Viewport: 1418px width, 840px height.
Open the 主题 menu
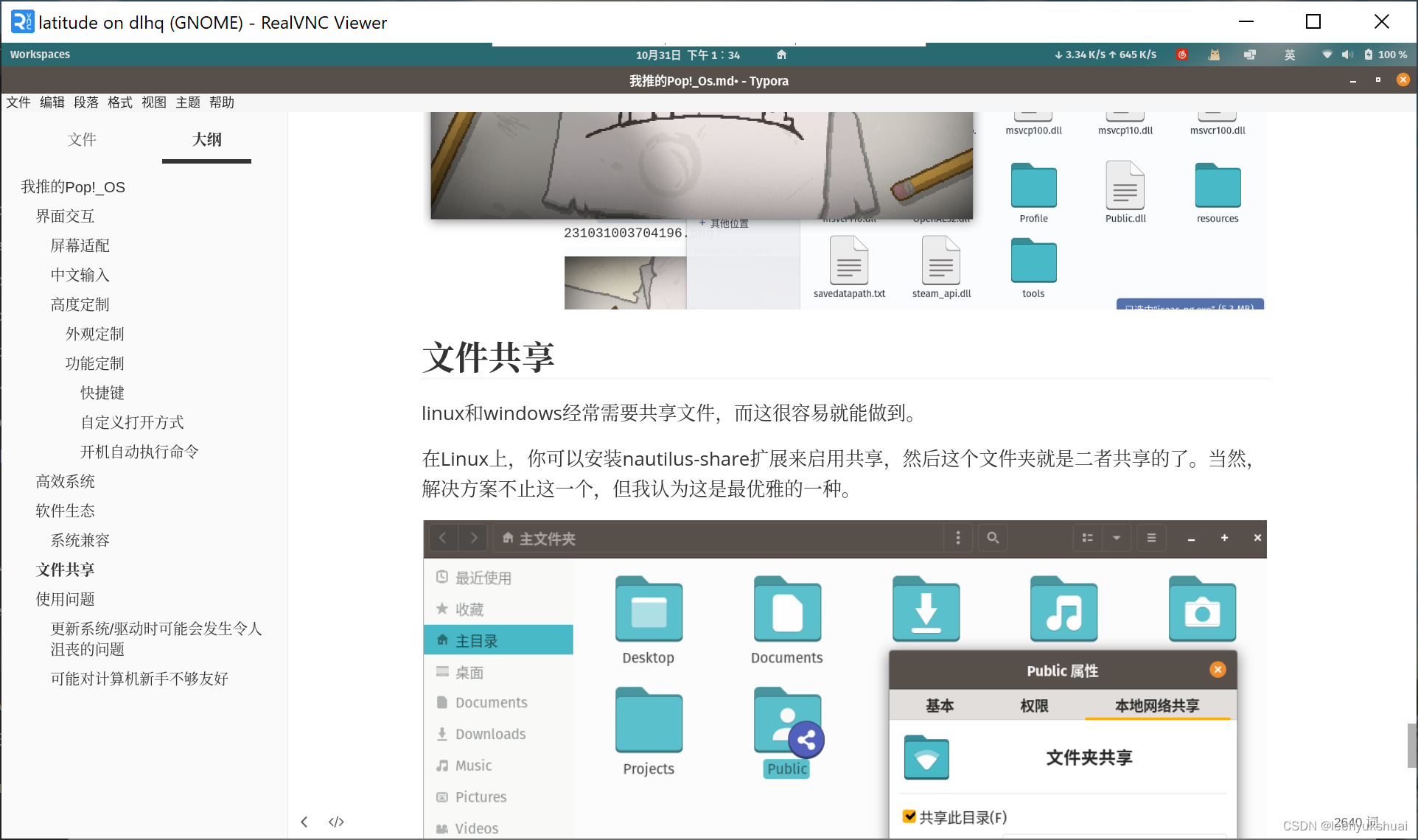pyautogui.click(x=188, y=102)
